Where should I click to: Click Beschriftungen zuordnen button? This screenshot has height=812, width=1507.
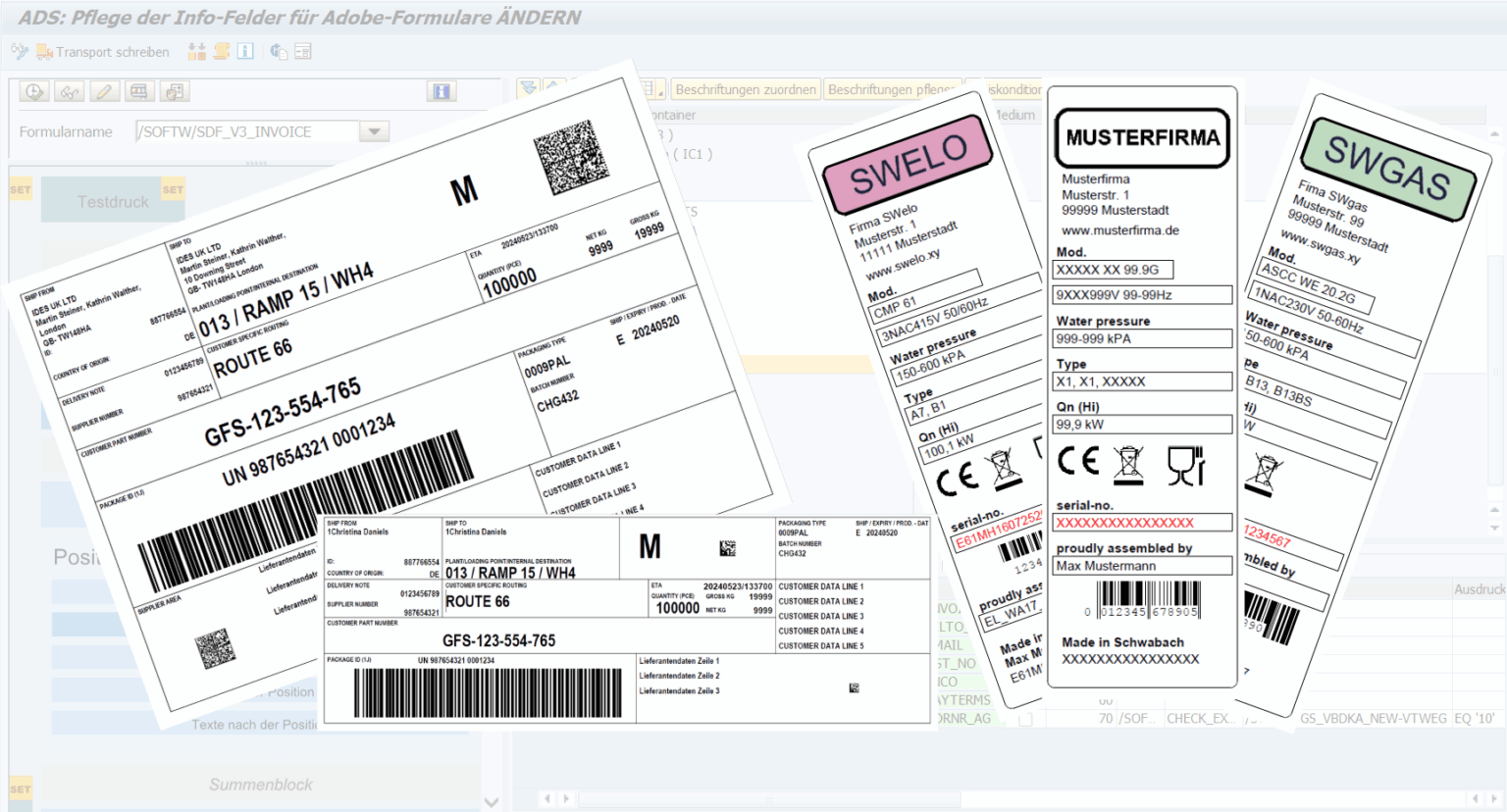pos(746,89)
